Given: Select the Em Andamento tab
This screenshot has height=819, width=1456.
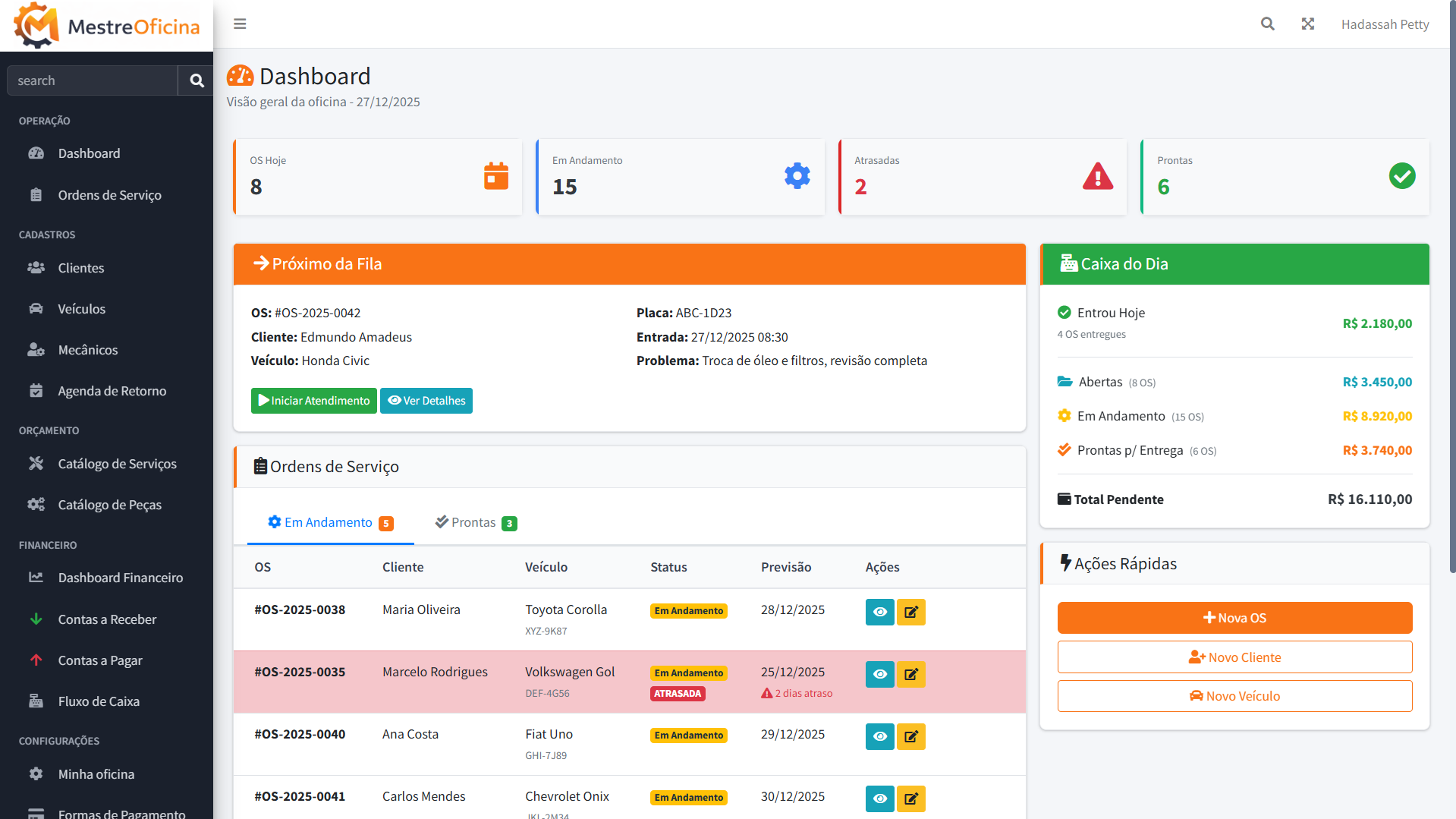Looking at the screenshot, I should pyautogui.click(x=330, y=523).
